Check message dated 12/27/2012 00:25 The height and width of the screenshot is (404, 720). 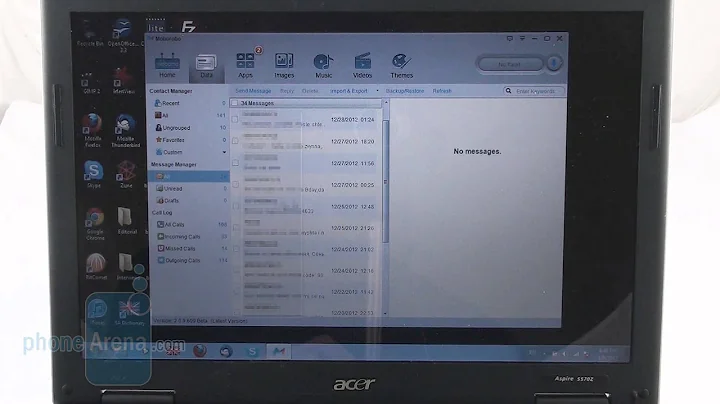[x=235, y=185]
